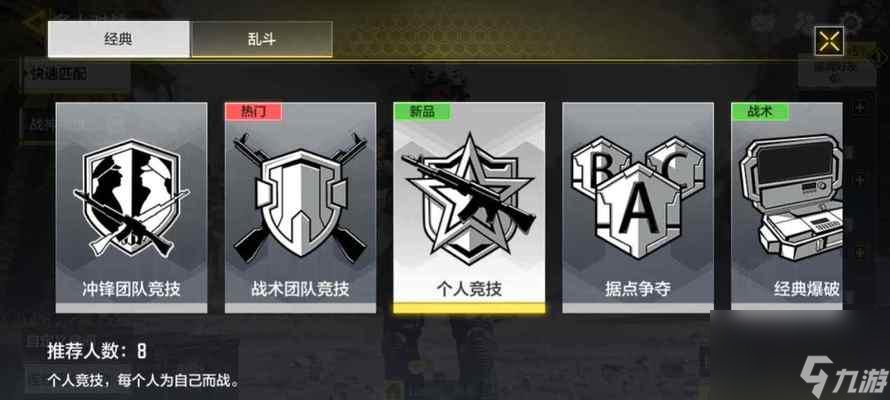
Task: Click the green 新品 badge
Action: (x=422, y=111)
